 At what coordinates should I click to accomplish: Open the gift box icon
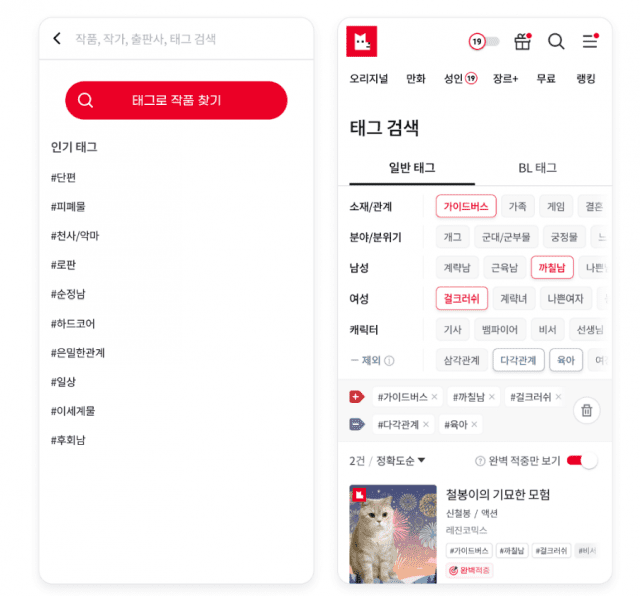(x=522, y=41)
